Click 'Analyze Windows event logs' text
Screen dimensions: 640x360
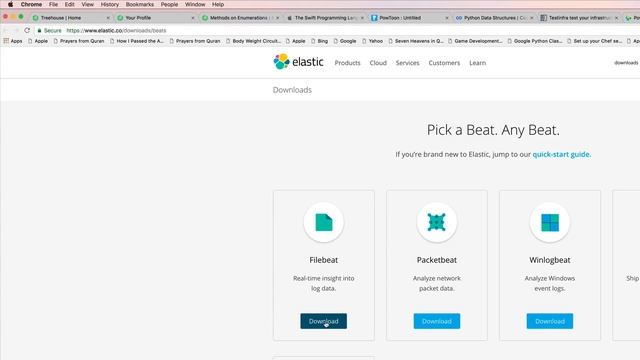[x=550, y=283]
